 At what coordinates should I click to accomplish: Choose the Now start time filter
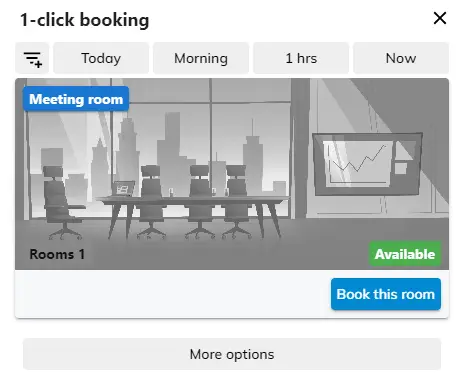(x=401, y=58)
